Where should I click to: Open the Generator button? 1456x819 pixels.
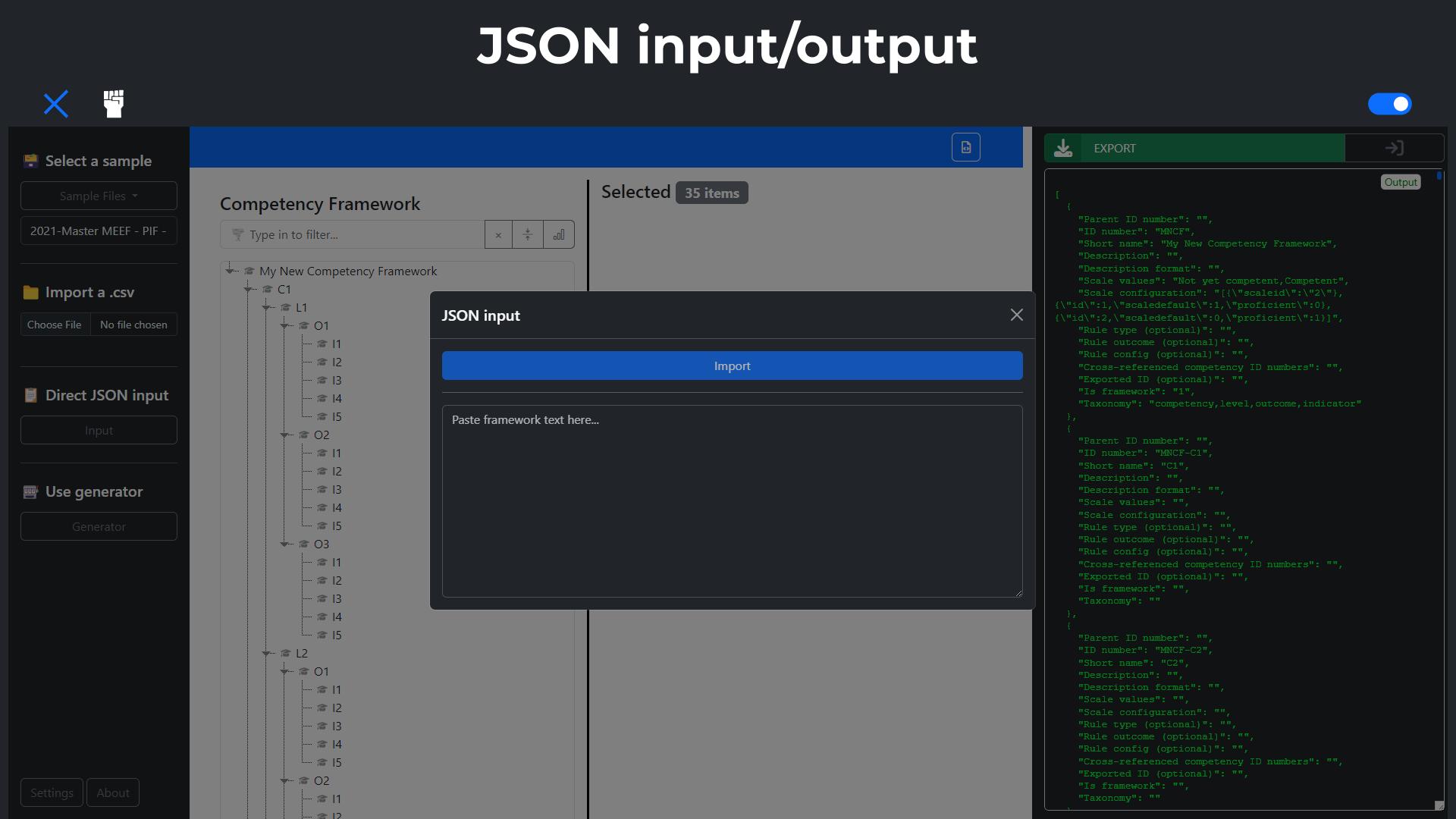click(99, 526)
